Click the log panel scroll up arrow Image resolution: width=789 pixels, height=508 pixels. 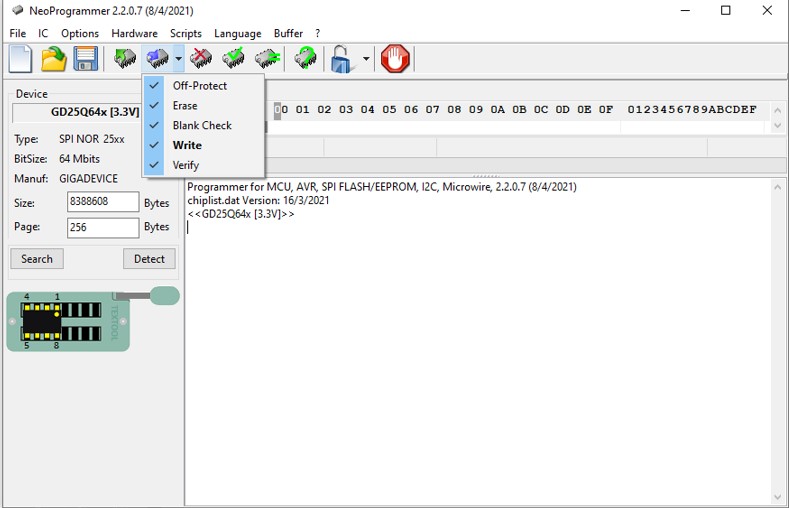777,187
